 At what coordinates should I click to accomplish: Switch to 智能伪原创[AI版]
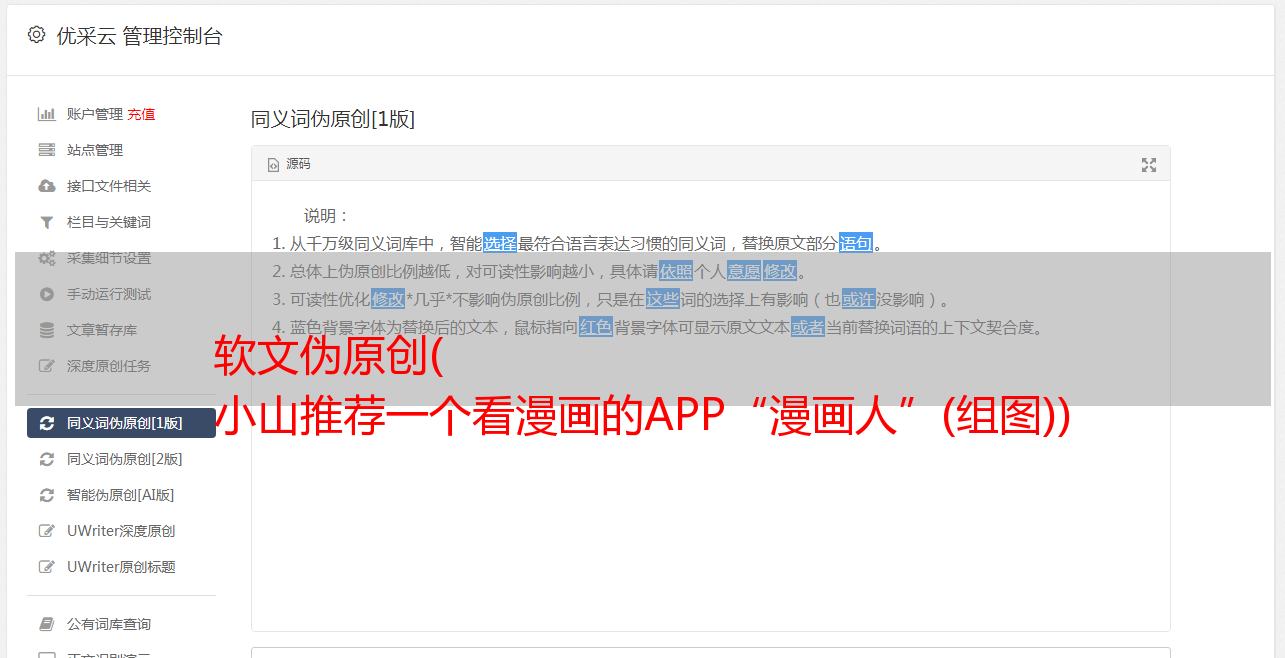(x=120, y=495)
